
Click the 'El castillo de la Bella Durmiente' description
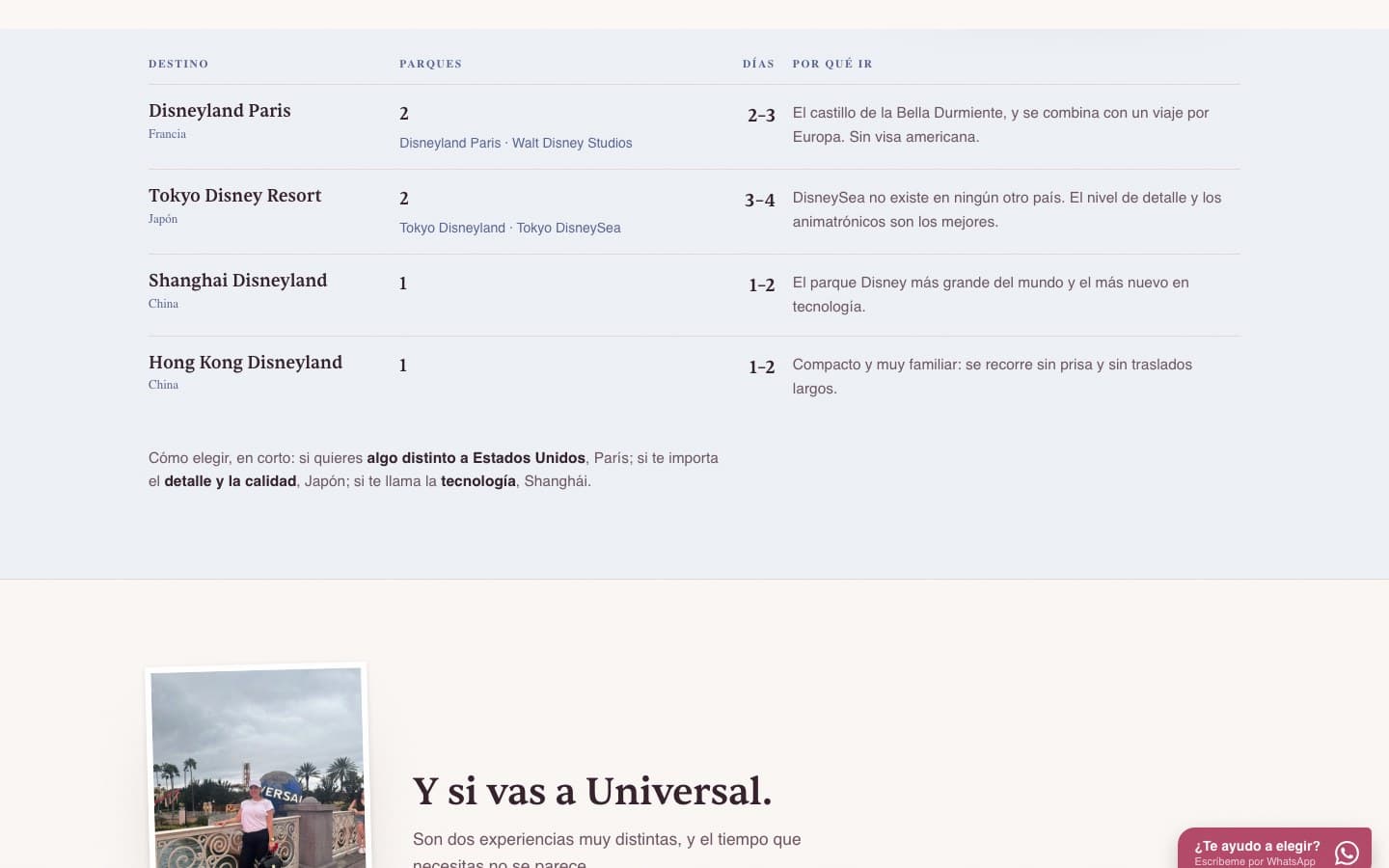(1001, 124)
